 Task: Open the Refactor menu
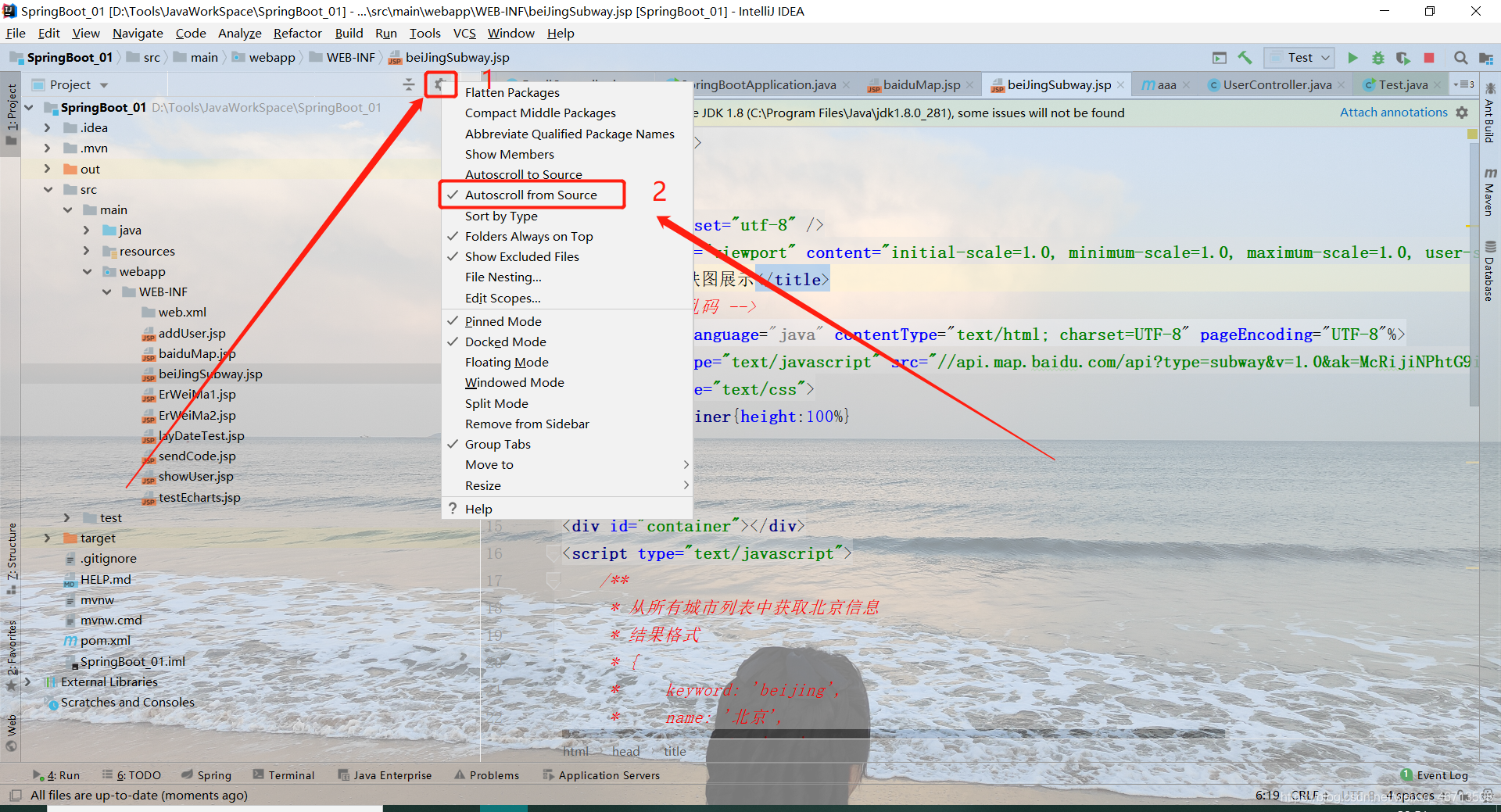(x=297, y=33)
